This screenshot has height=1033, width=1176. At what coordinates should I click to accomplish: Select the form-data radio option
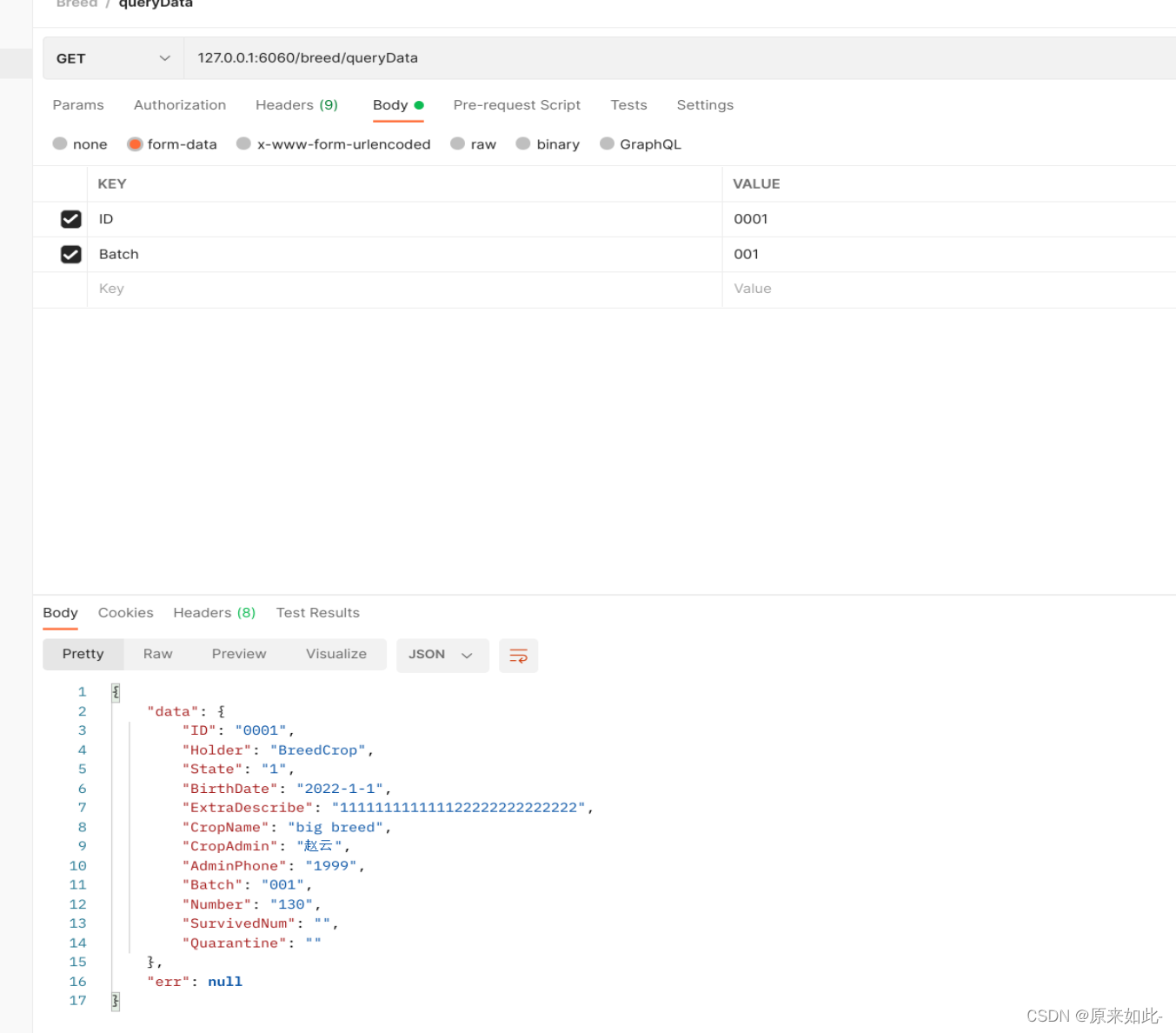[135, 143]
